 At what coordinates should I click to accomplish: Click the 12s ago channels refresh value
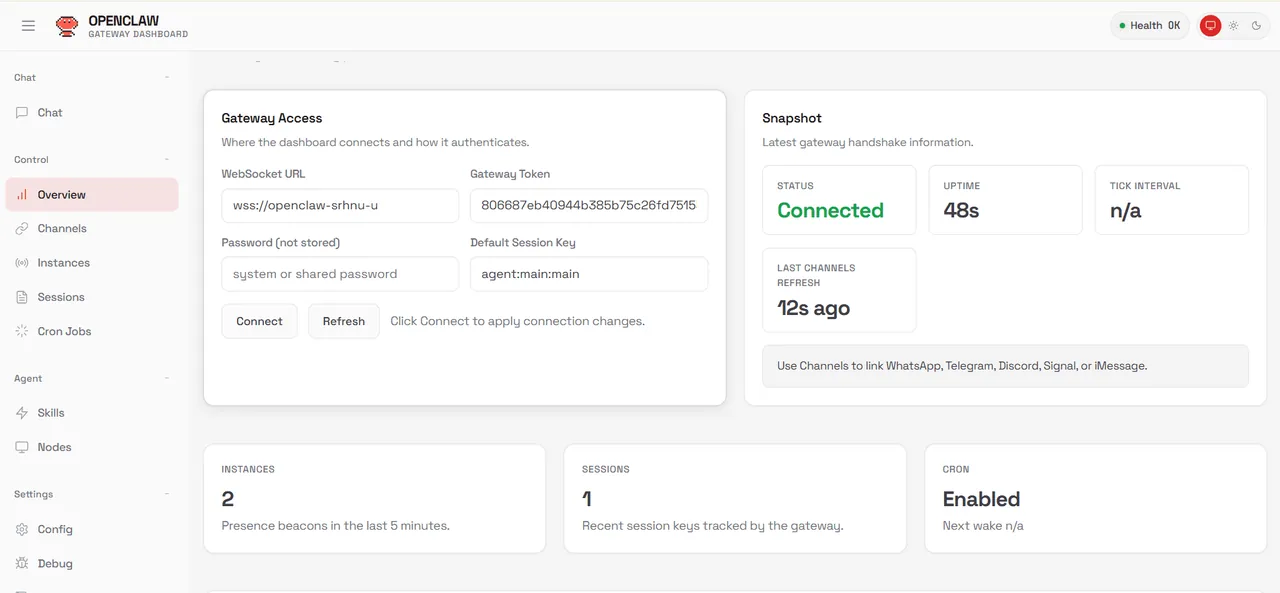tap(813, 308)
